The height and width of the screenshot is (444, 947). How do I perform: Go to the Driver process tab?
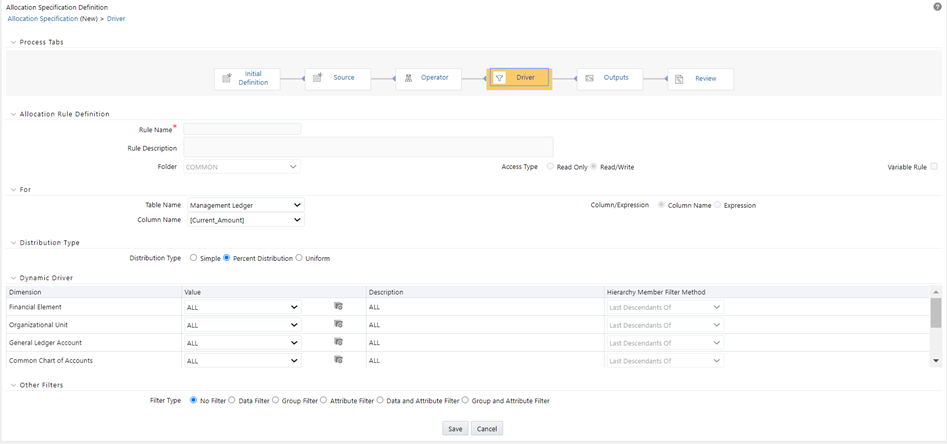(x=519, y=79)
